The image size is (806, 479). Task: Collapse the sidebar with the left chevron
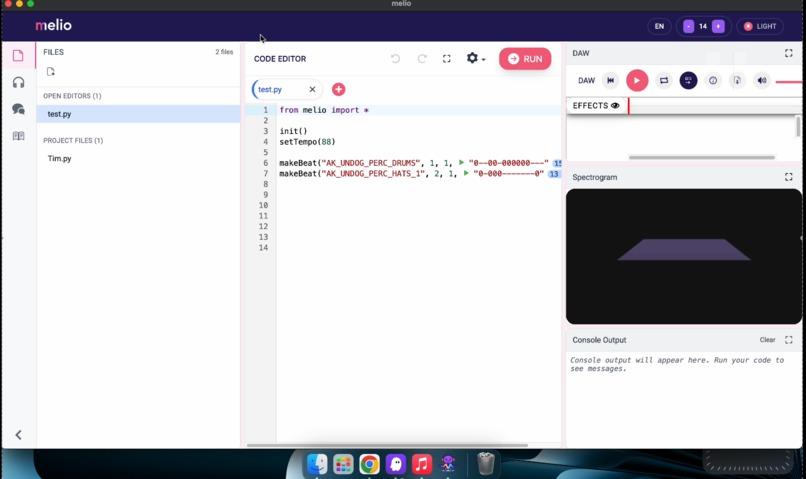pos(19,435)
